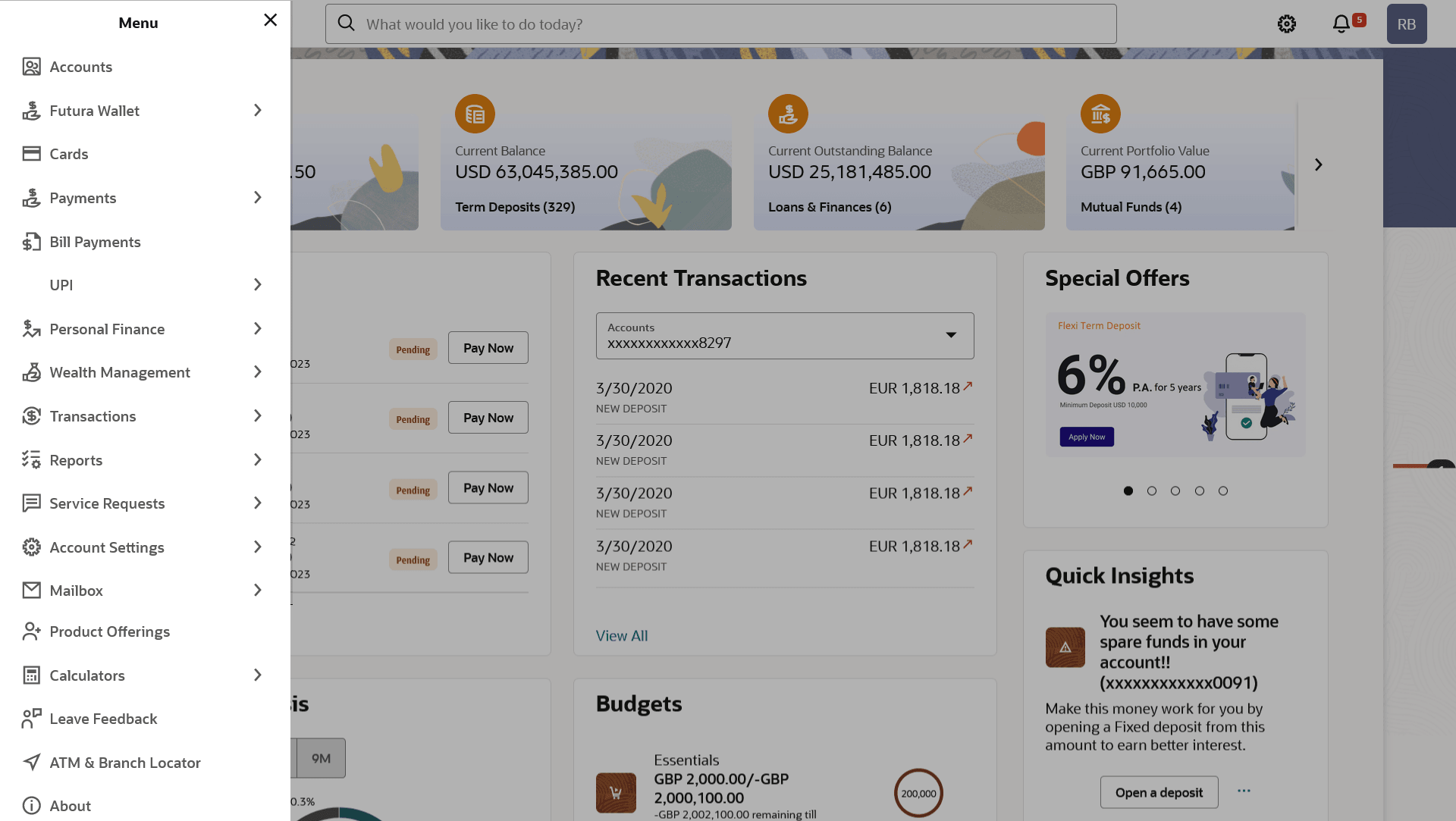Expand the Futura Wallet submenu
The width and height of the screenshot is (1456, 821).
(x=258, y=111)
